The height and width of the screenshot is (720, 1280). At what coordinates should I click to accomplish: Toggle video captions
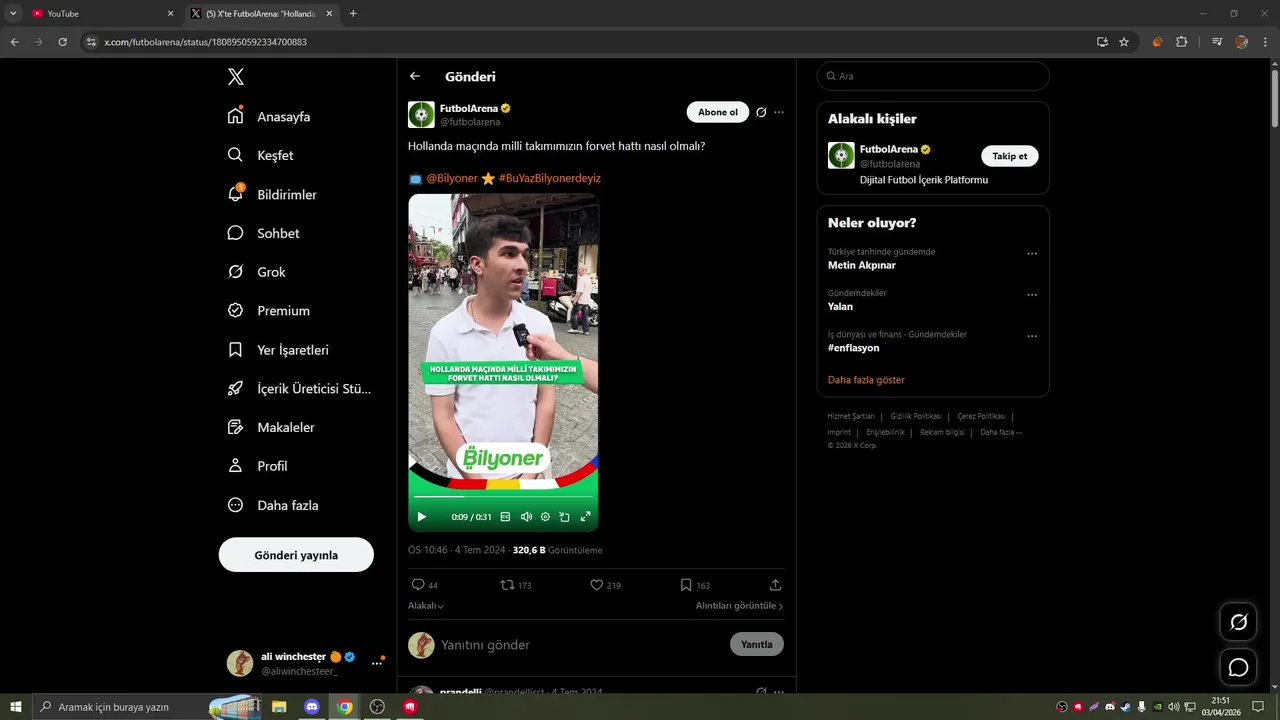(505, 517)
